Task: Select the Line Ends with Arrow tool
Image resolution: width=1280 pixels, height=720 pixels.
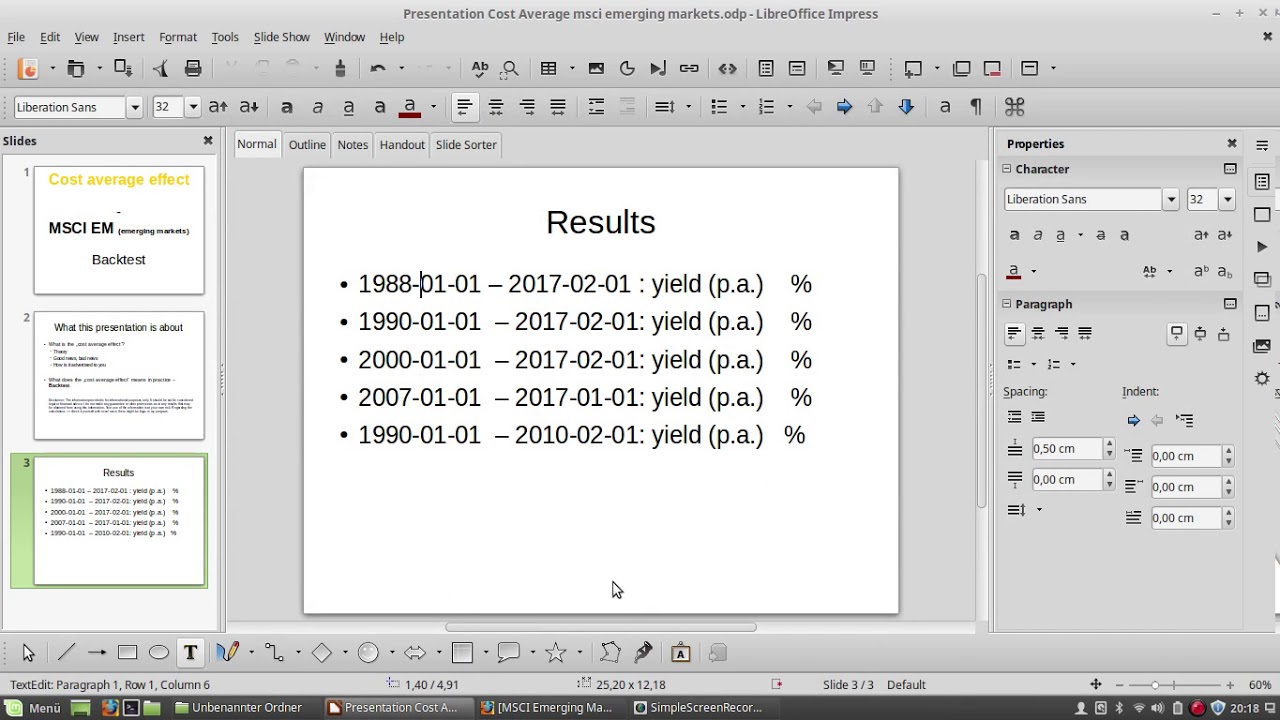Action: [97, 653]
